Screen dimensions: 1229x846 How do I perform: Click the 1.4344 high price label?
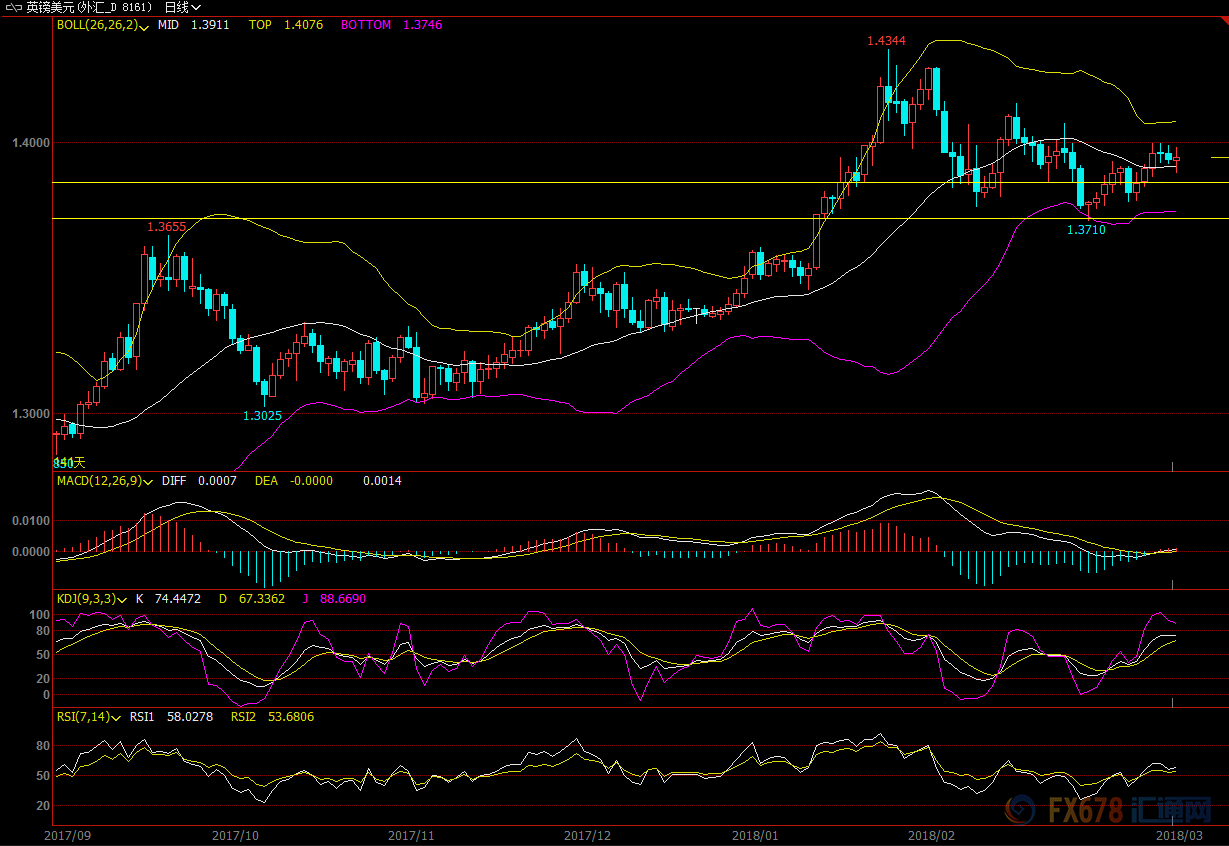point(886,41)
